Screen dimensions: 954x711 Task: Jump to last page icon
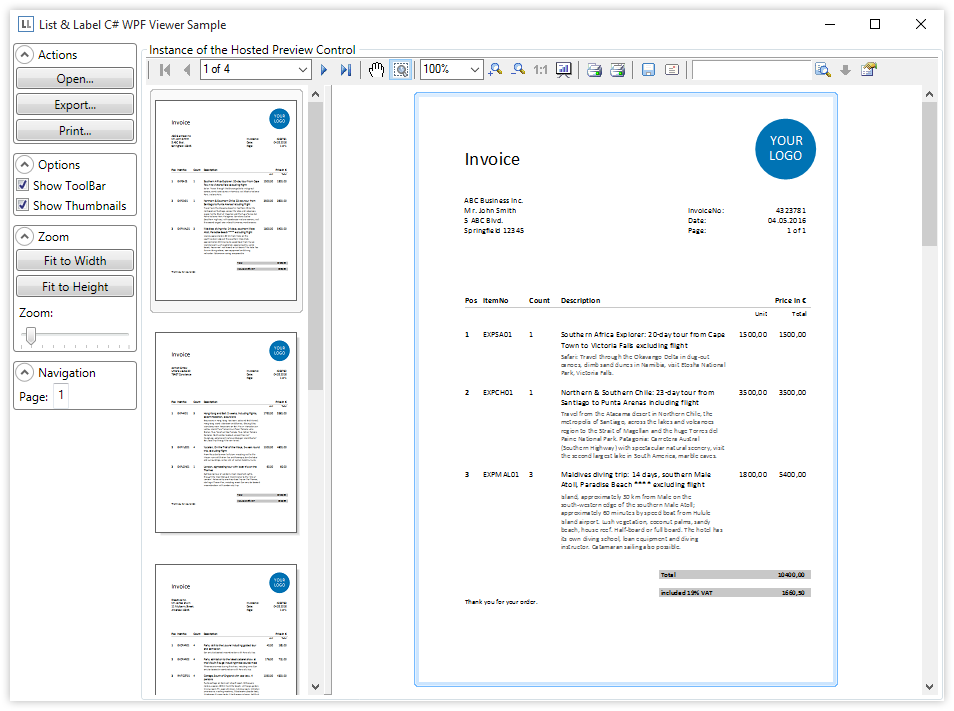tap(346, 70)
